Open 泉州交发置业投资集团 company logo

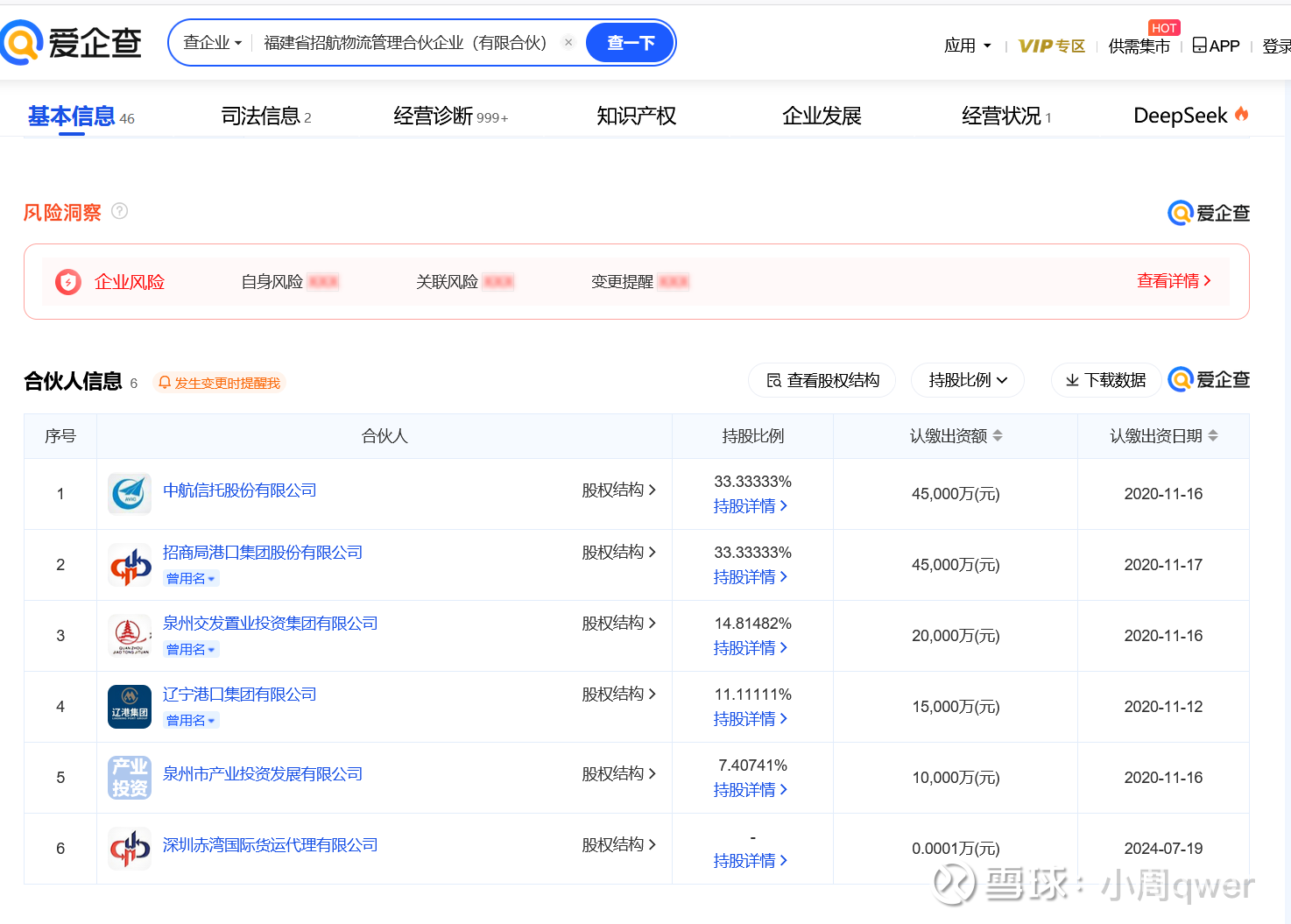pyautogui.click(x=130, y=636)
